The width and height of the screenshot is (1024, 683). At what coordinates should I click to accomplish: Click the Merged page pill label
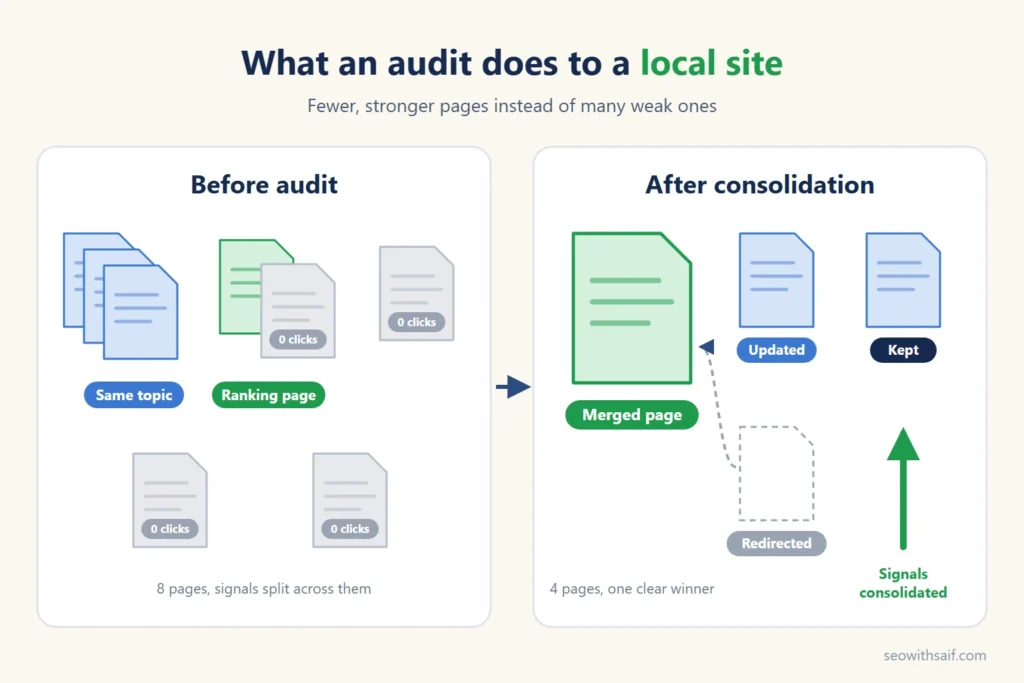click(632, 415)
